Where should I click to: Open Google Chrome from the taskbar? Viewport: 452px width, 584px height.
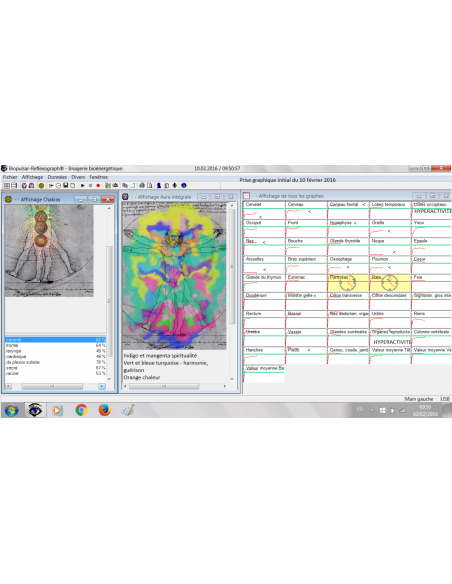(x=81, y=410)
